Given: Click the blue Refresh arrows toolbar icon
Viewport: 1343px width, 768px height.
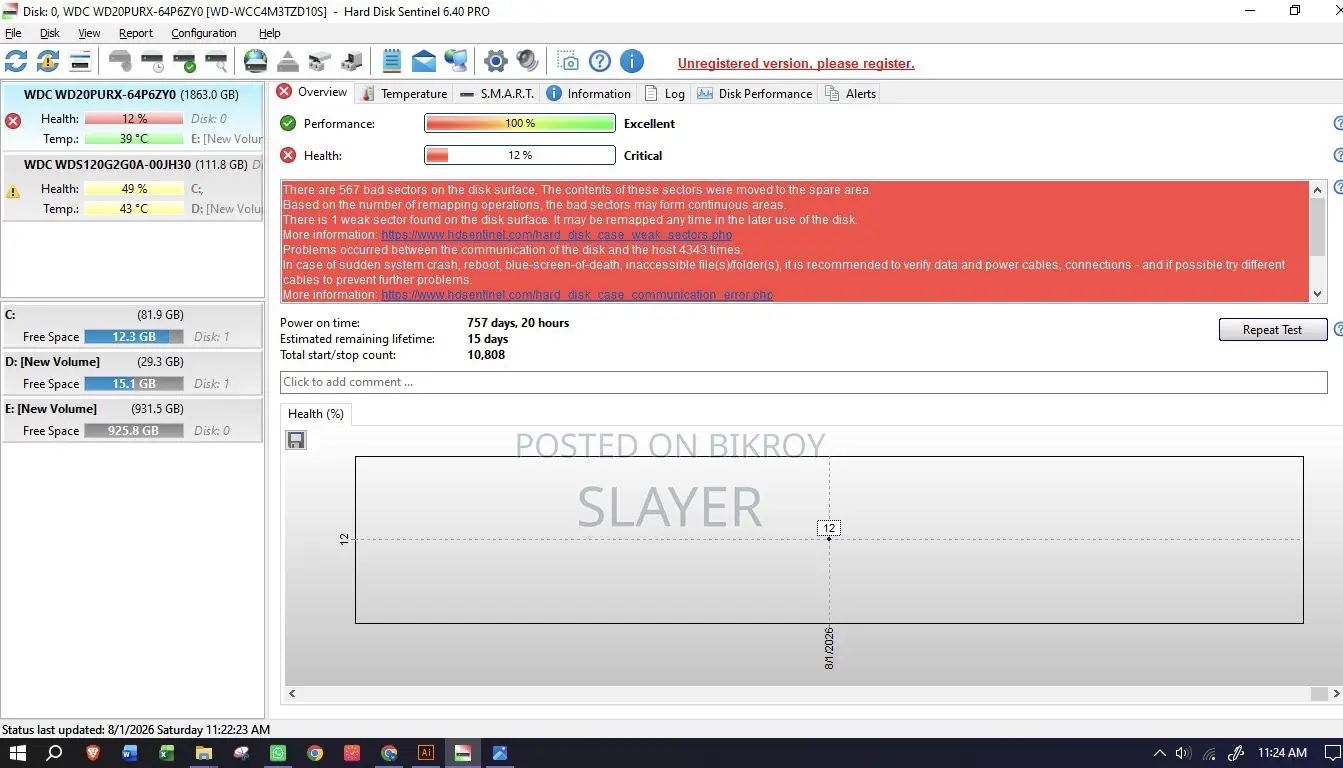Looking at the screenshot, I should click(x=16, y=62).
